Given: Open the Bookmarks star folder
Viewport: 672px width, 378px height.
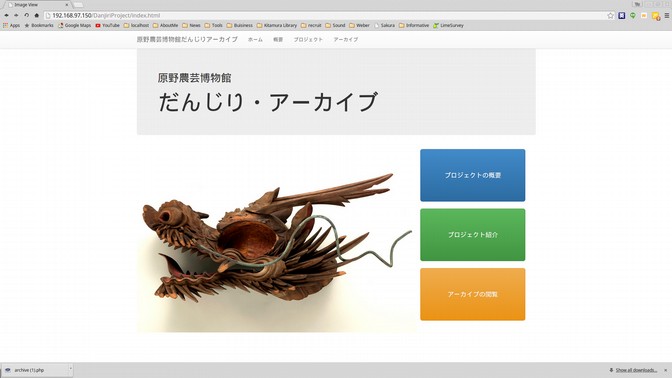Looking at the screenshot, I should click(x=39, y=25).
